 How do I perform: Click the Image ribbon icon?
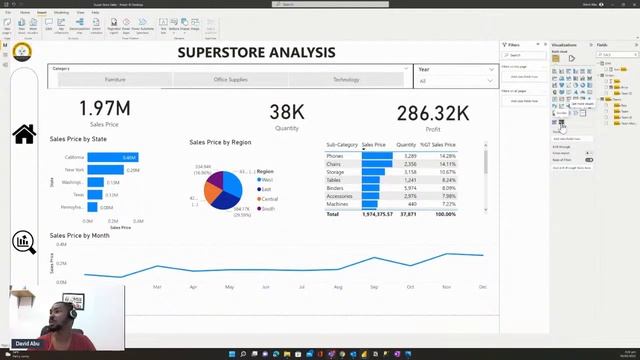pos(195,24)
